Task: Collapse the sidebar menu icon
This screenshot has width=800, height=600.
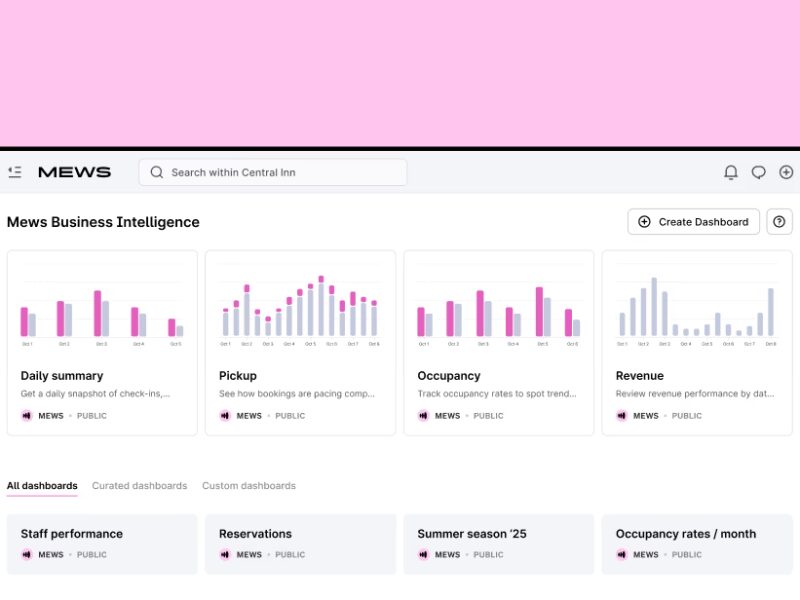Action: 15,172
